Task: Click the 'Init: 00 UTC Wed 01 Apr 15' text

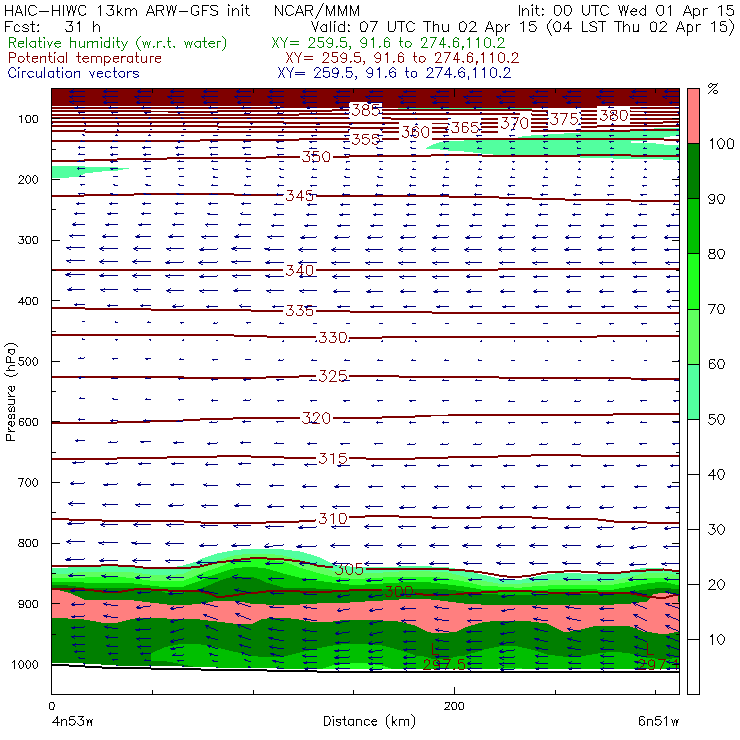Action: (625, 10)
